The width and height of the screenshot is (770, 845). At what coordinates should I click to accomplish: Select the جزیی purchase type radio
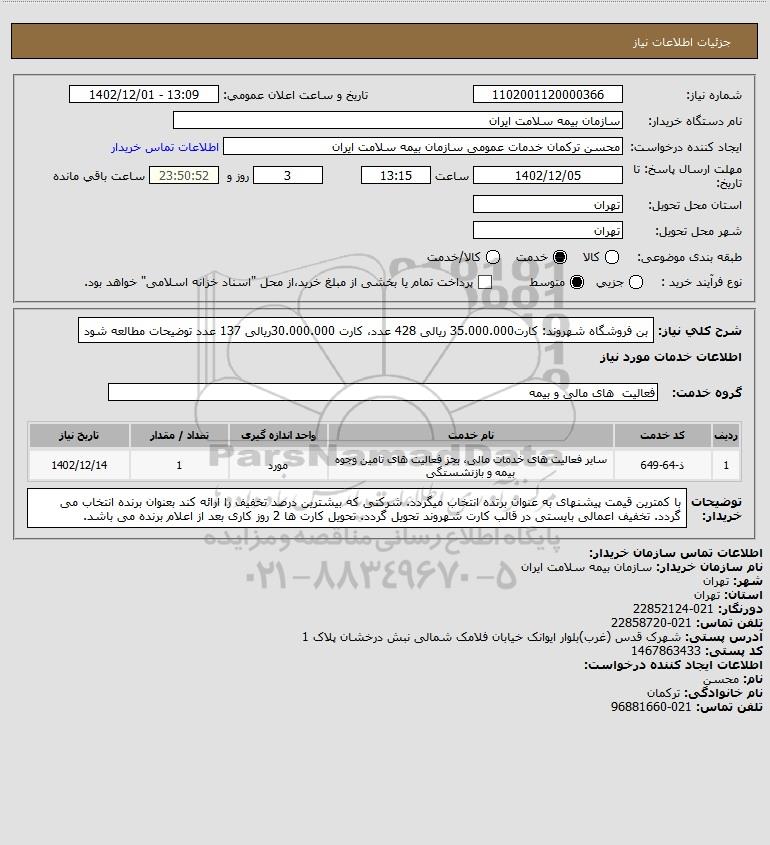pos(636,282)
